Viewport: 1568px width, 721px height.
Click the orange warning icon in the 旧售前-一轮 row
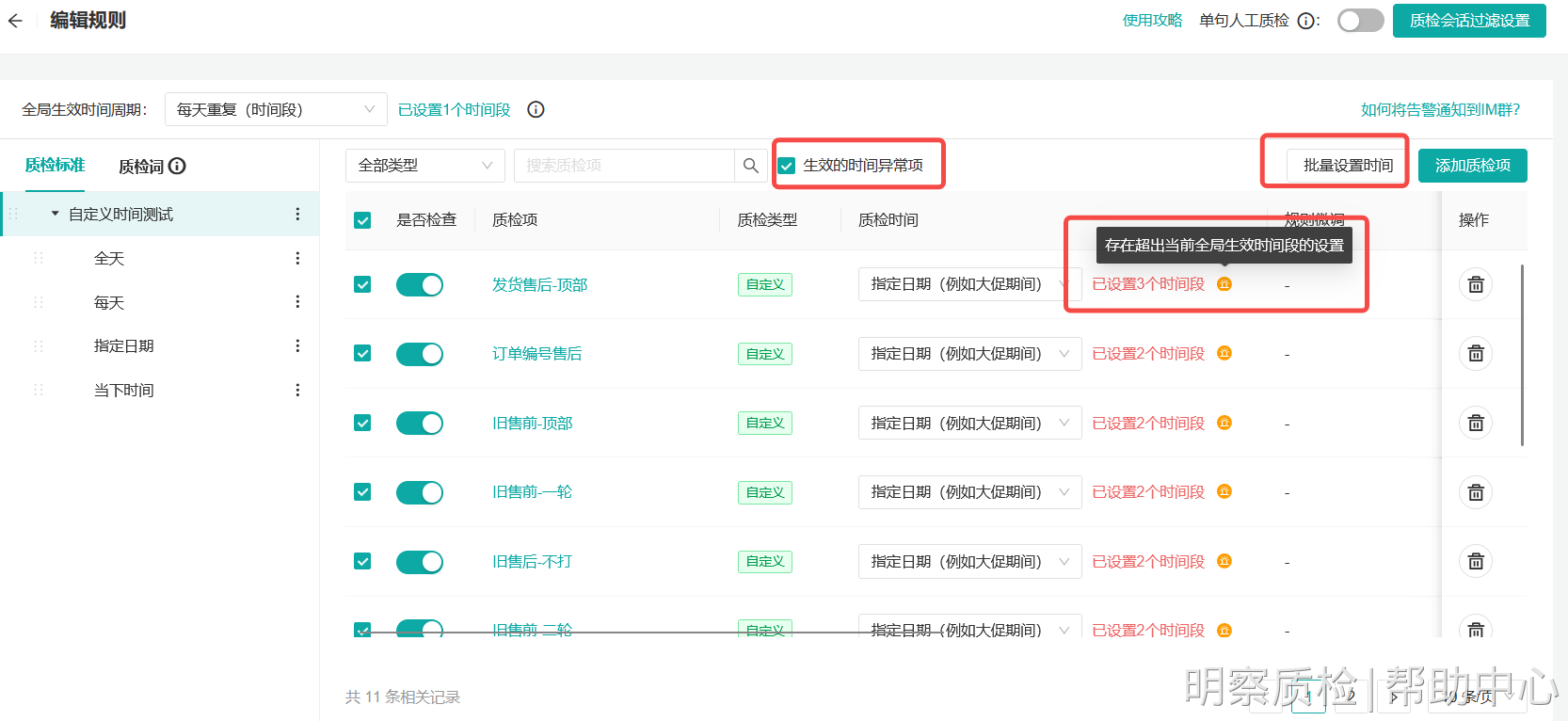tap(1224, 491)
